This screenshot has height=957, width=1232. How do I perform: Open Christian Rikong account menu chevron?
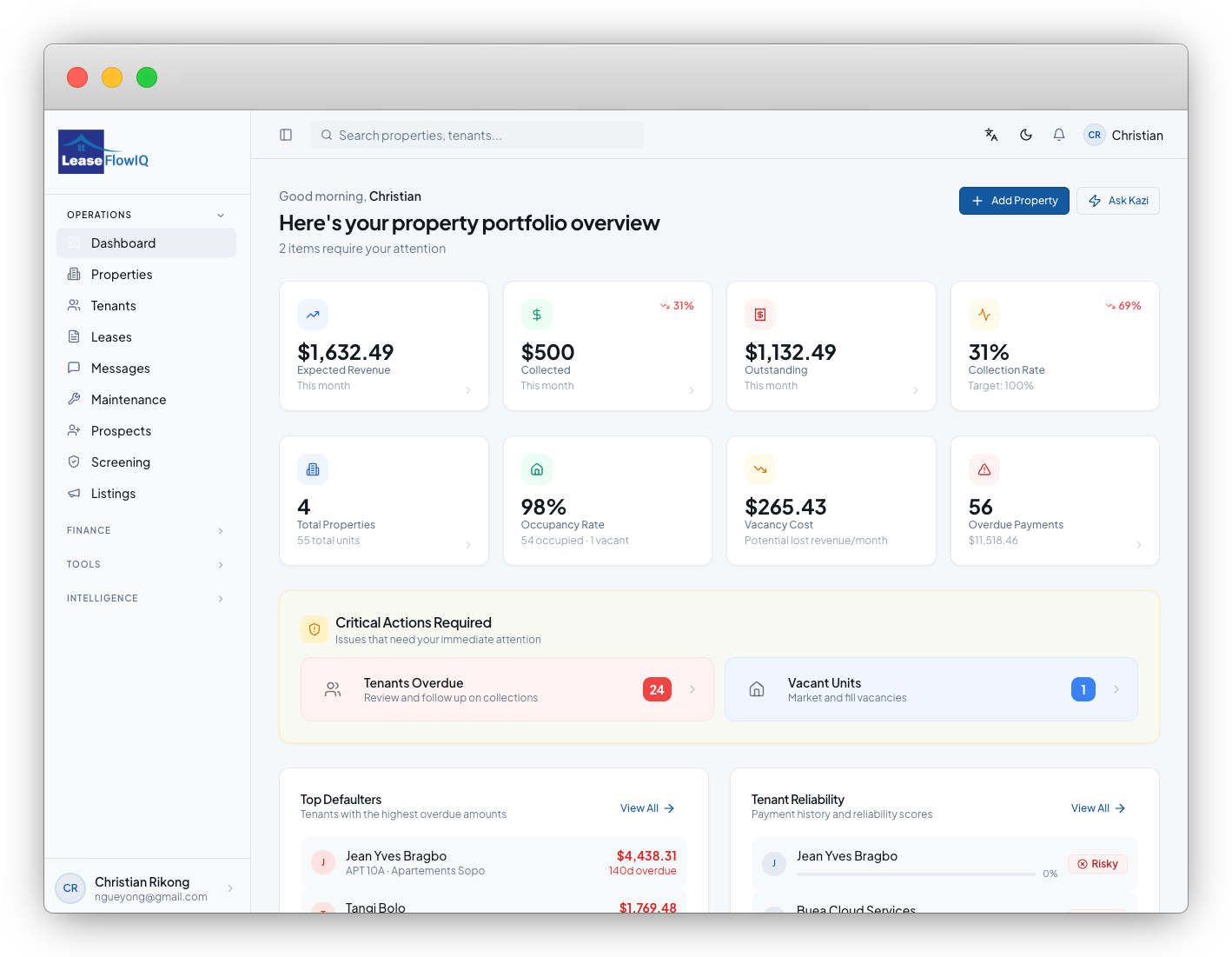pos(230,888)
